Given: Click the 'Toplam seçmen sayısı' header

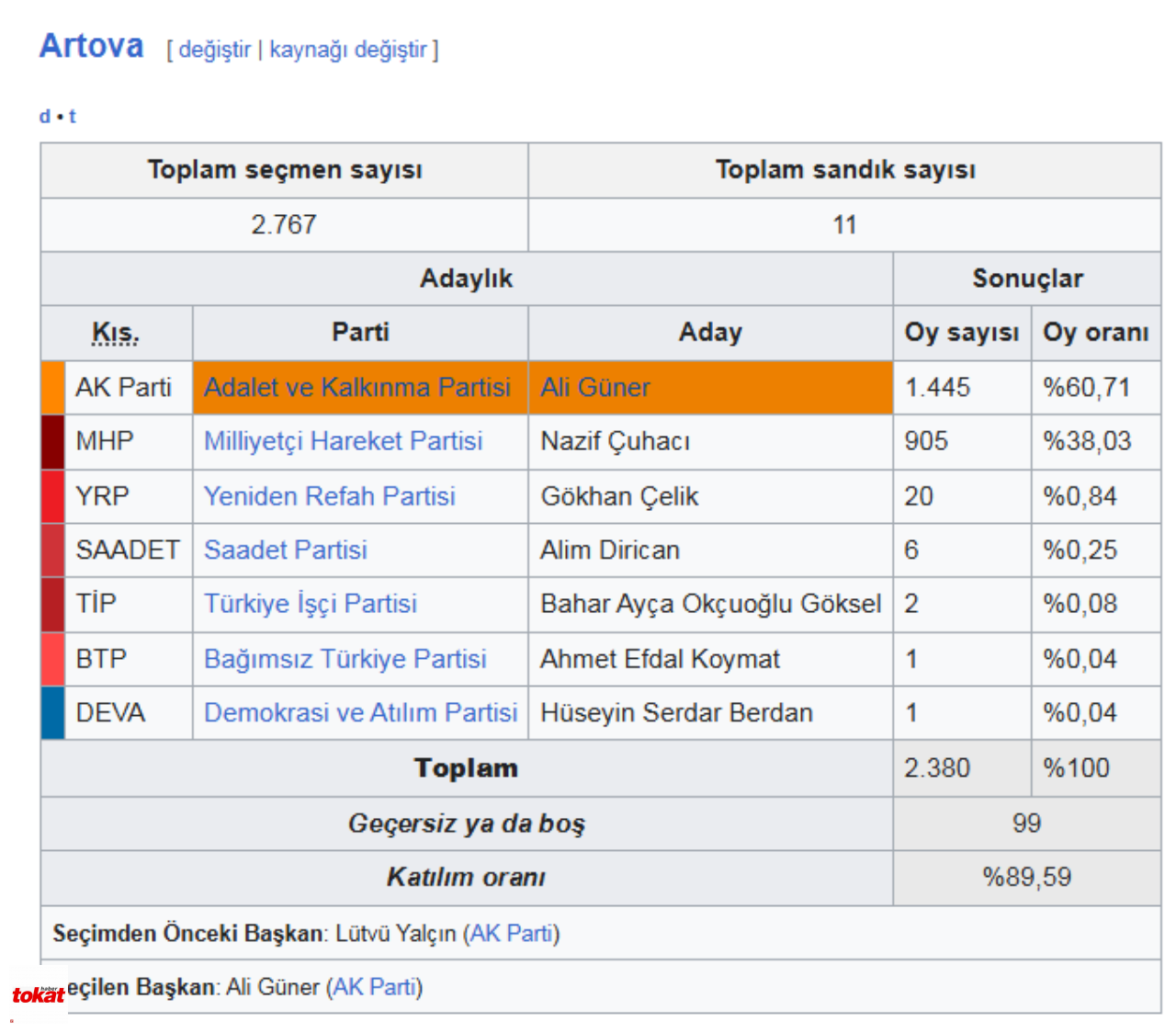Looking at the screenshot, I should tap(285, 170).
